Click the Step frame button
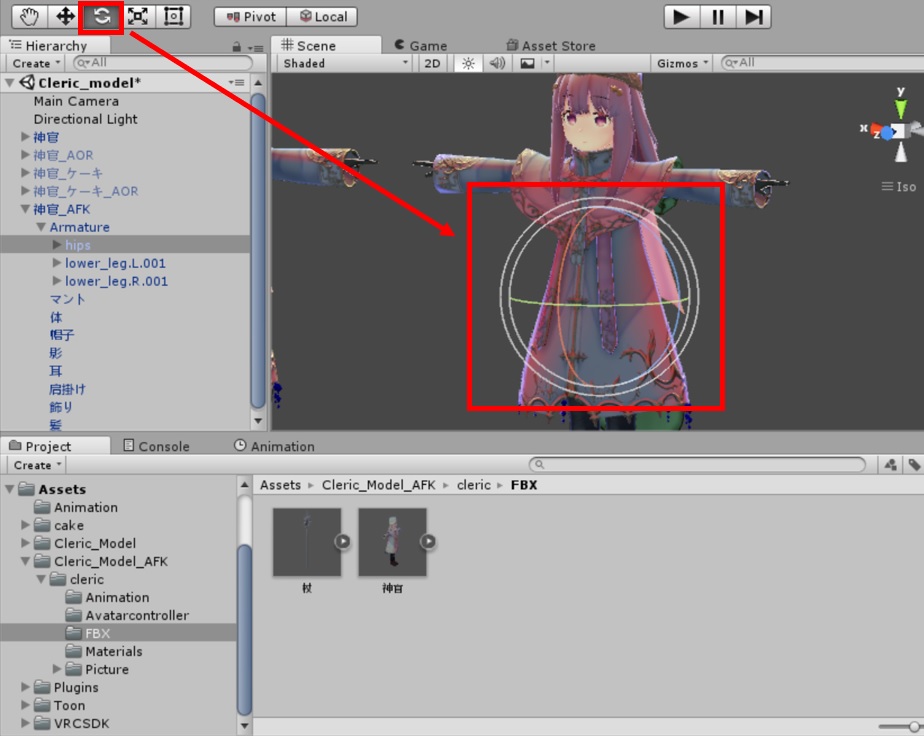This screenshot has height=736, width=924. 754,16
